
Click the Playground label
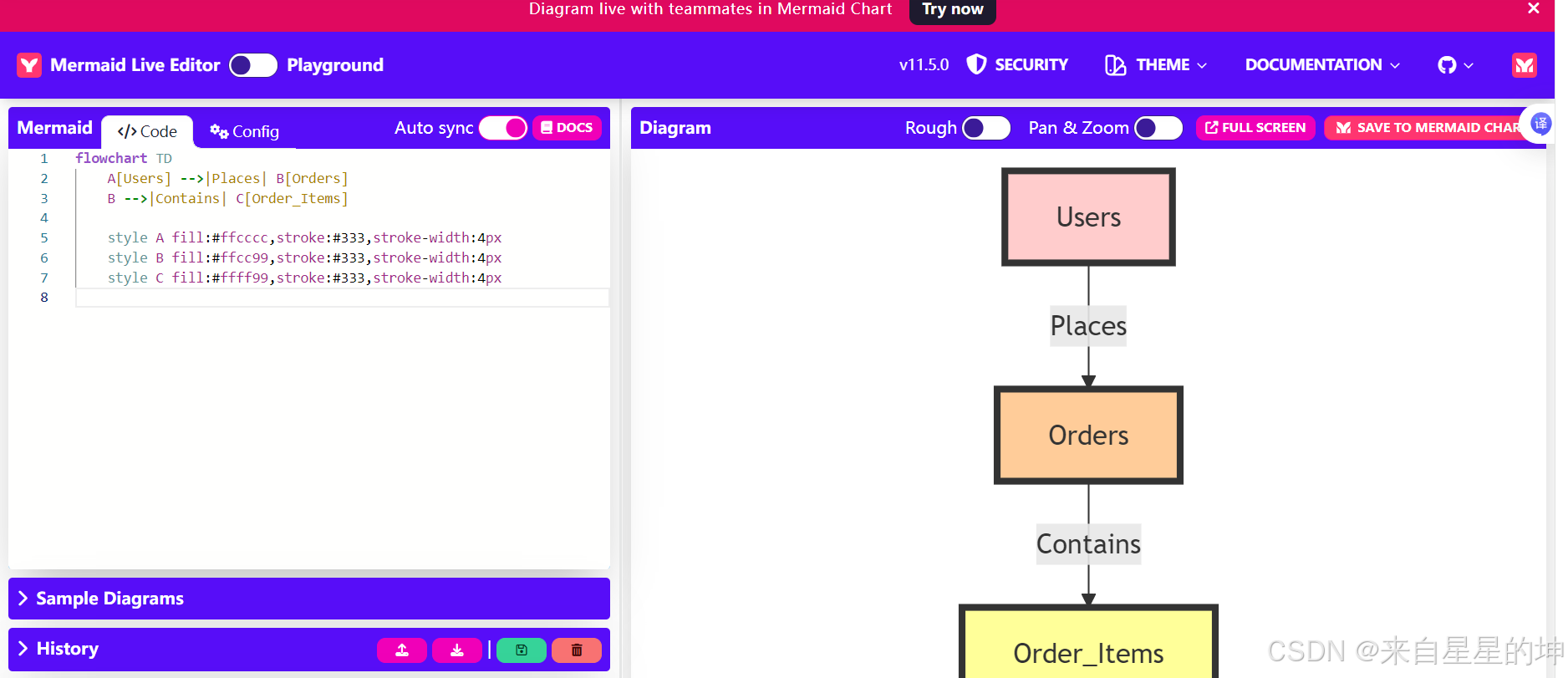pos(335,65)
